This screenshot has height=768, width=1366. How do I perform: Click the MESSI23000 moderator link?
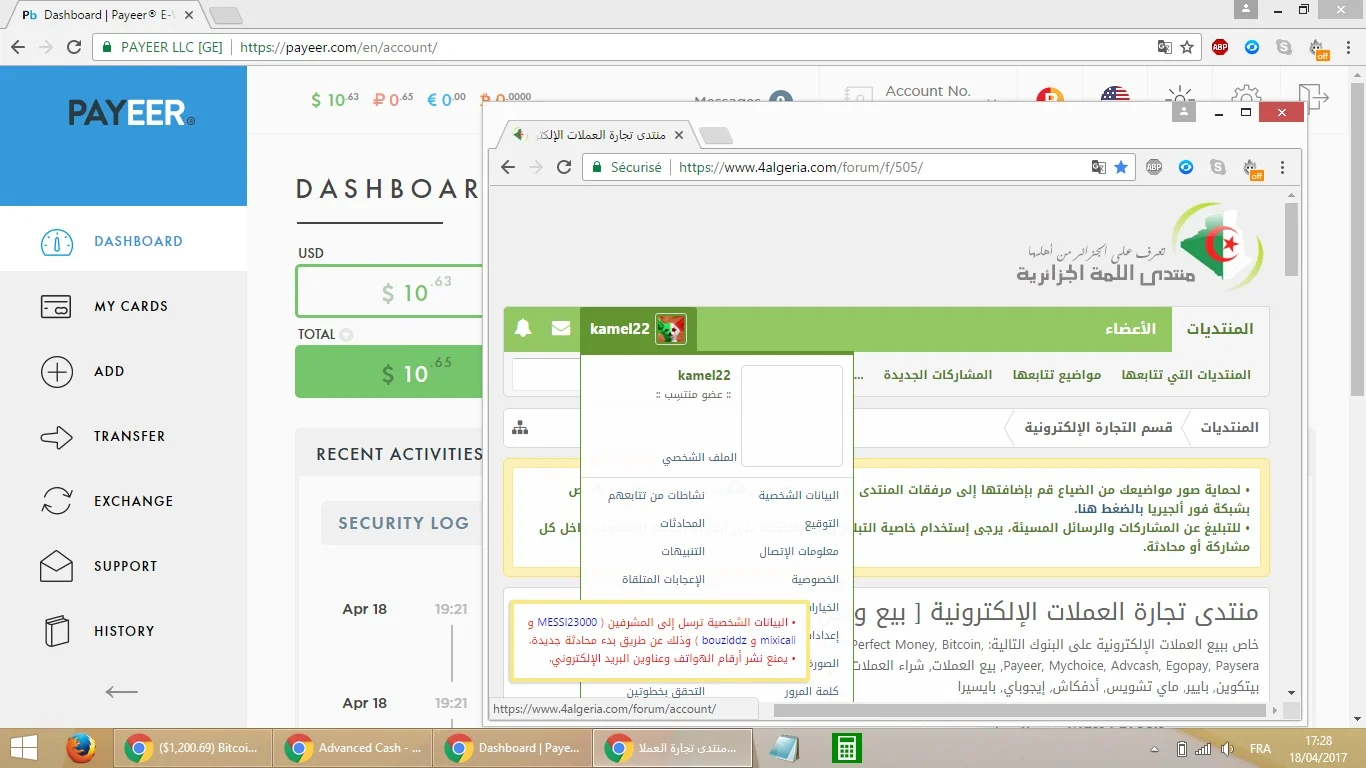click(x=566, y=623)
